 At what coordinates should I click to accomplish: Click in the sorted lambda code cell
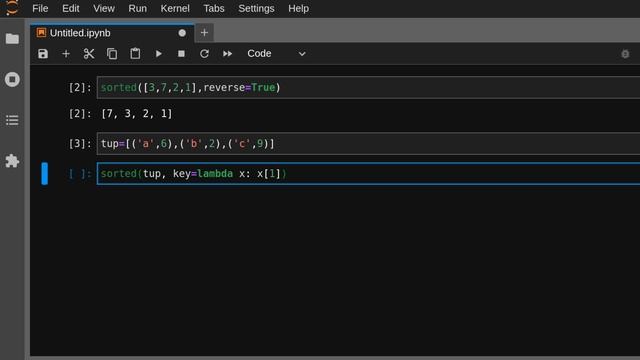pos(368,173)
